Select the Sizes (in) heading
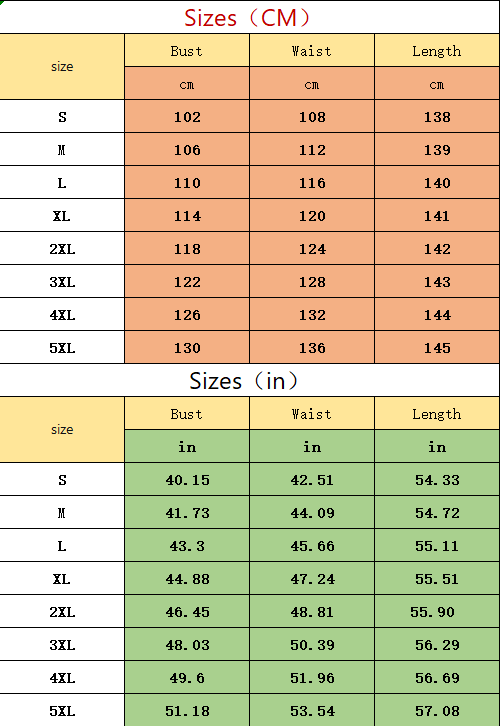The height and width of the screenshot is (726, 500). [x=243, y=381]
